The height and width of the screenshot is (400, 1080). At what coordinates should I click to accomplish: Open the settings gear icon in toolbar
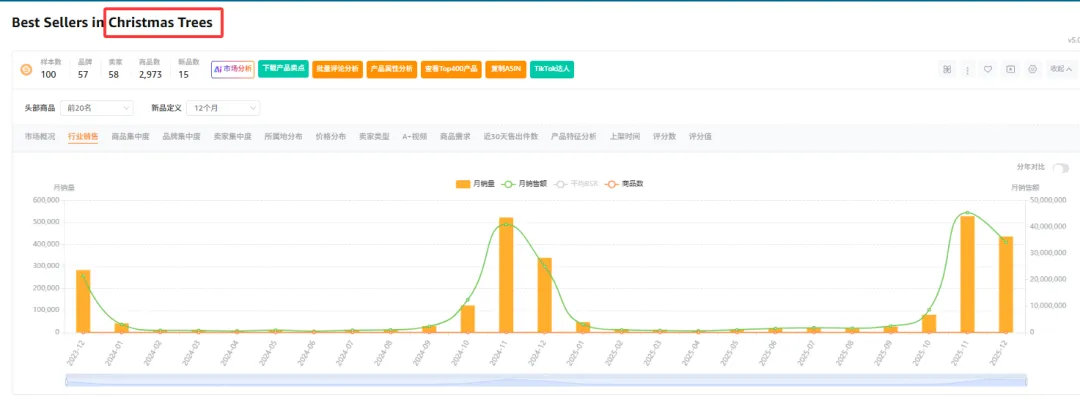pyautogui.click(x=1032, y=69)
